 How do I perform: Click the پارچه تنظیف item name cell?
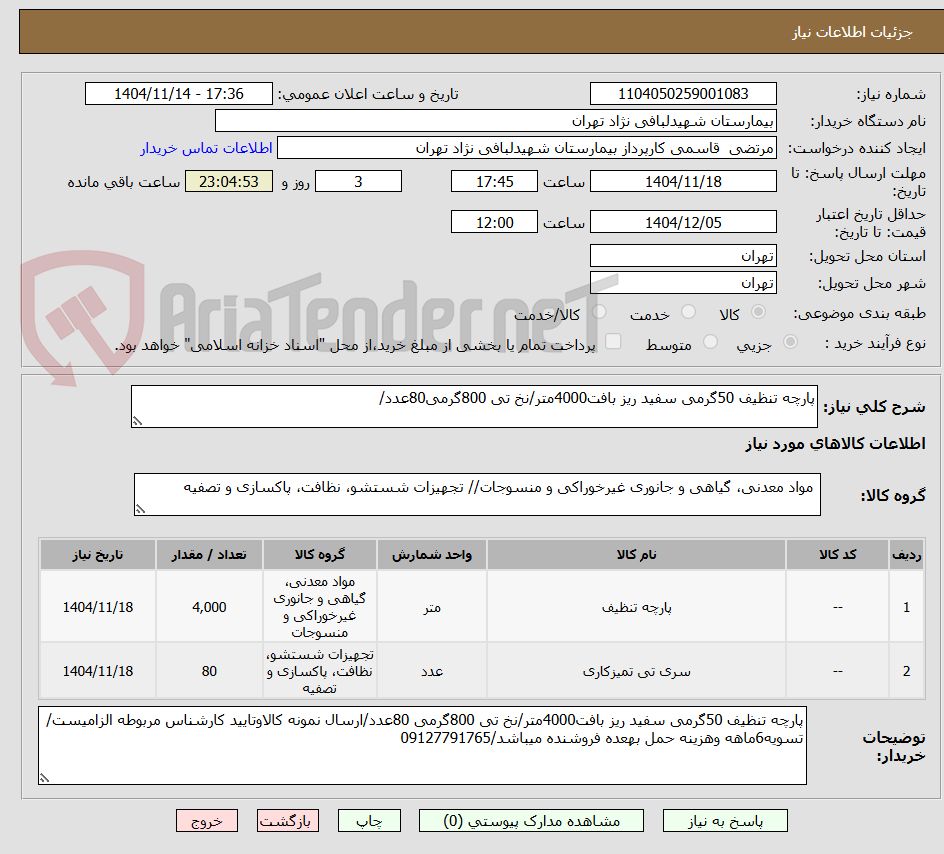[x=636, y=607]
